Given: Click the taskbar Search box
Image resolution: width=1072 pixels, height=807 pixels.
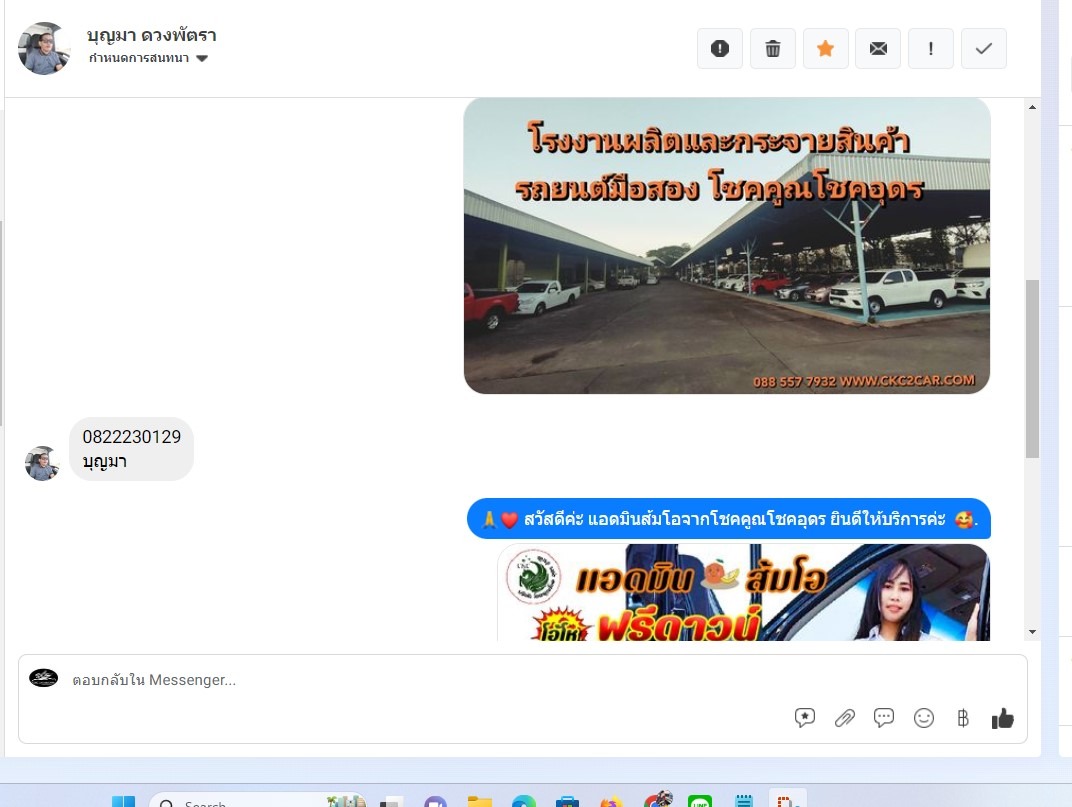Looking at the screenshot, I should click(x=258, y=801).
